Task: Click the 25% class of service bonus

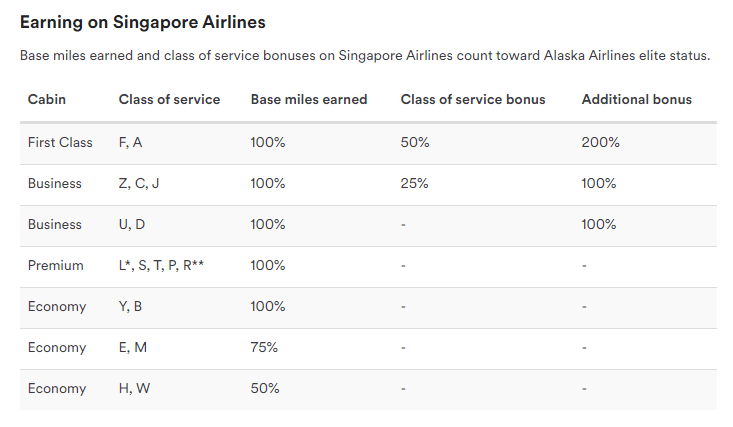Action: pos(414,184)
